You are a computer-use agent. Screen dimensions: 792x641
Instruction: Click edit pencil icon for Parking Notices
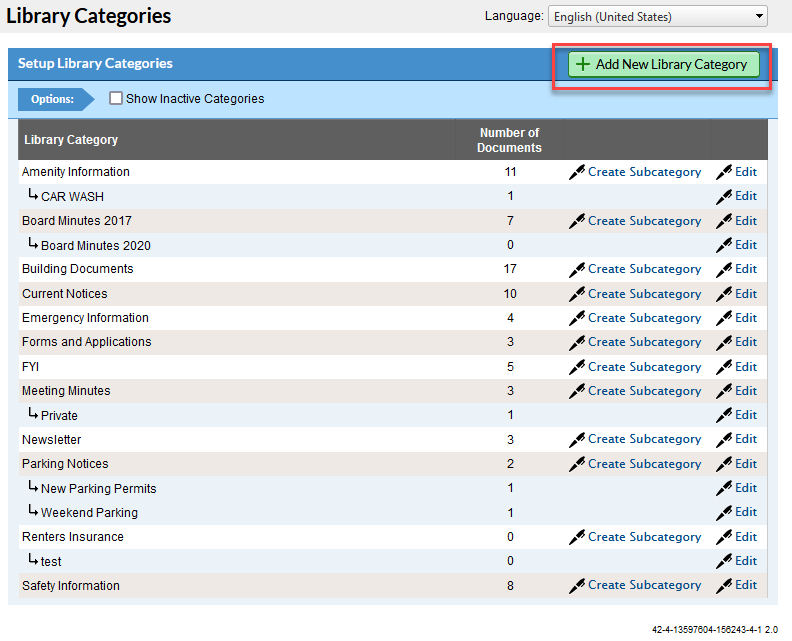(724, 464)
